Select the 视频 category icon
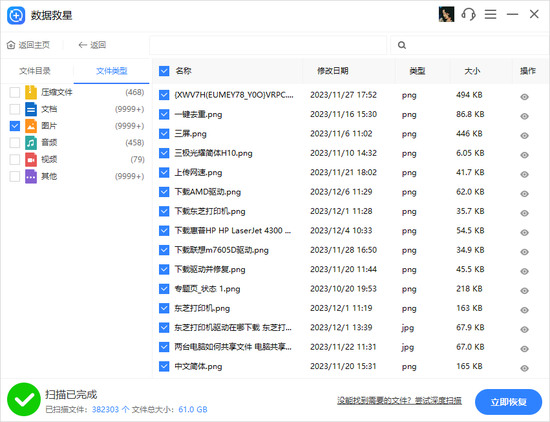This screenshot has width=550, height=422. (31, 159)
